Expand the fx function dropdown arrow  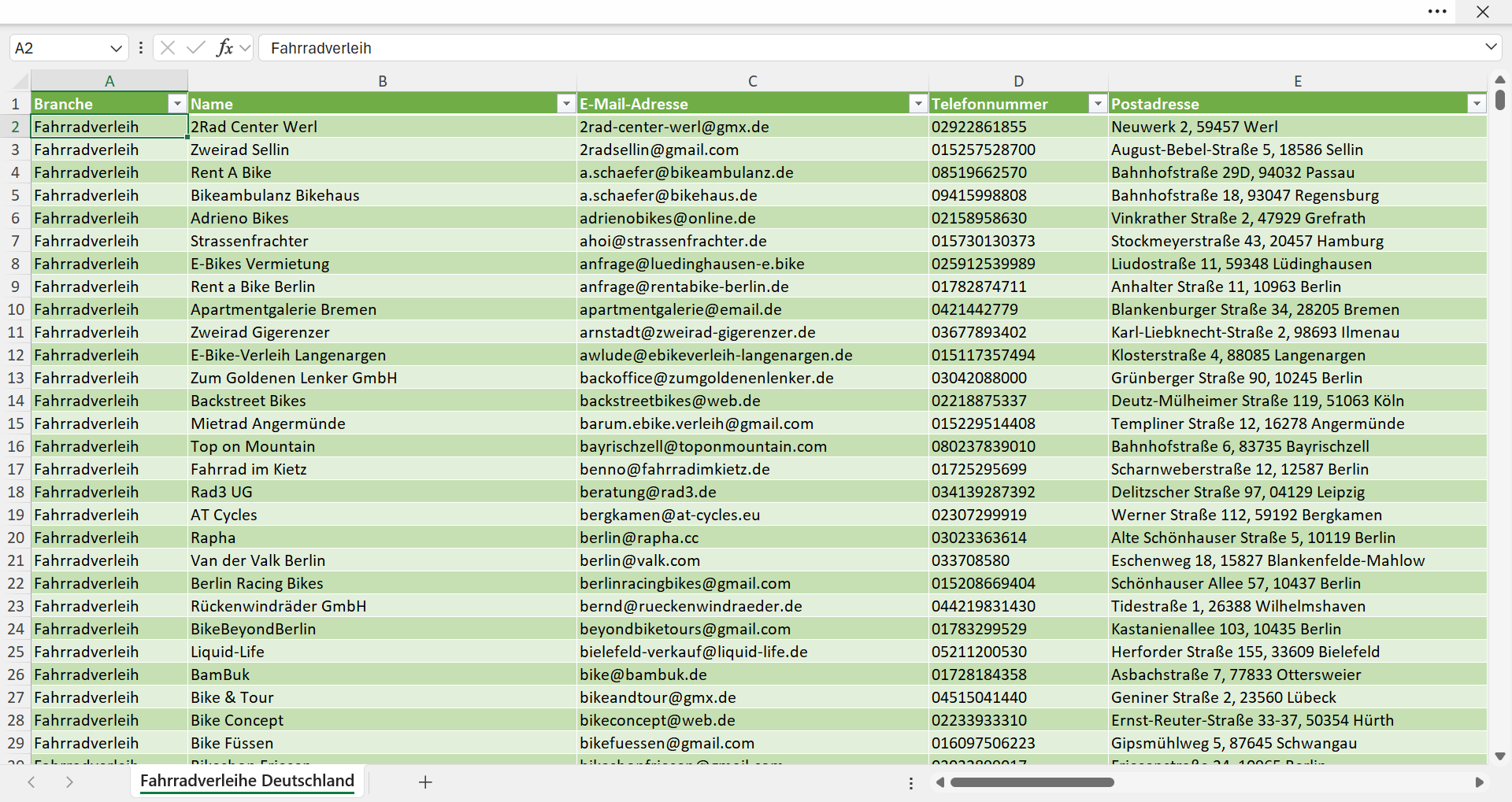(x=245, y=48)
